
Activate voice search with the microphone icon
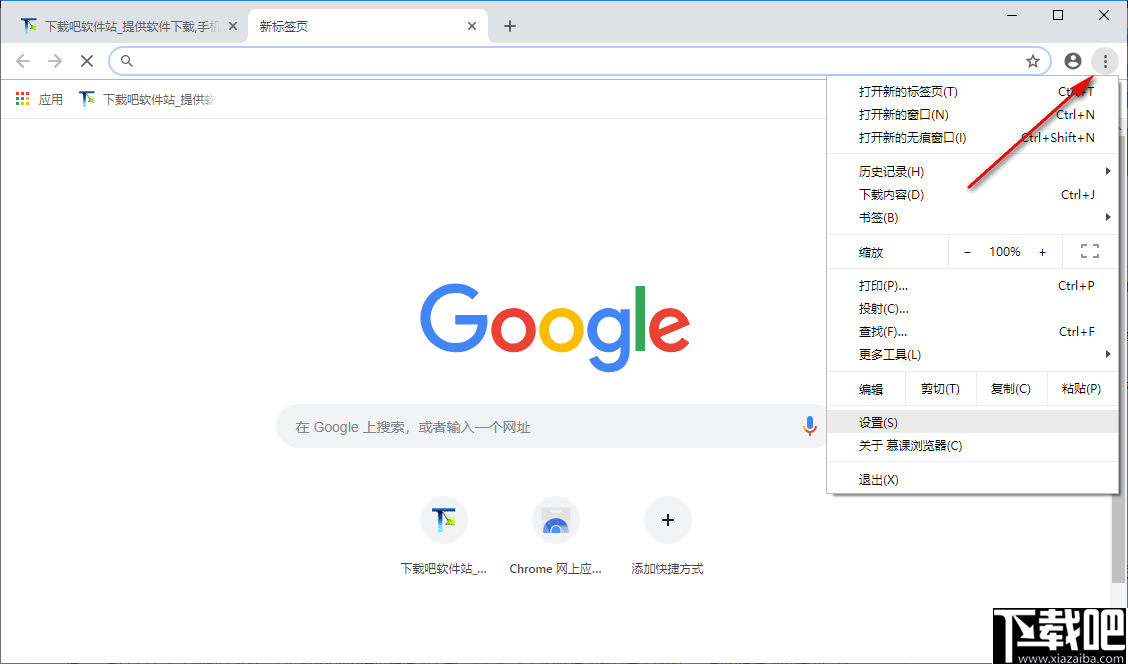click(x=810, y=426)
